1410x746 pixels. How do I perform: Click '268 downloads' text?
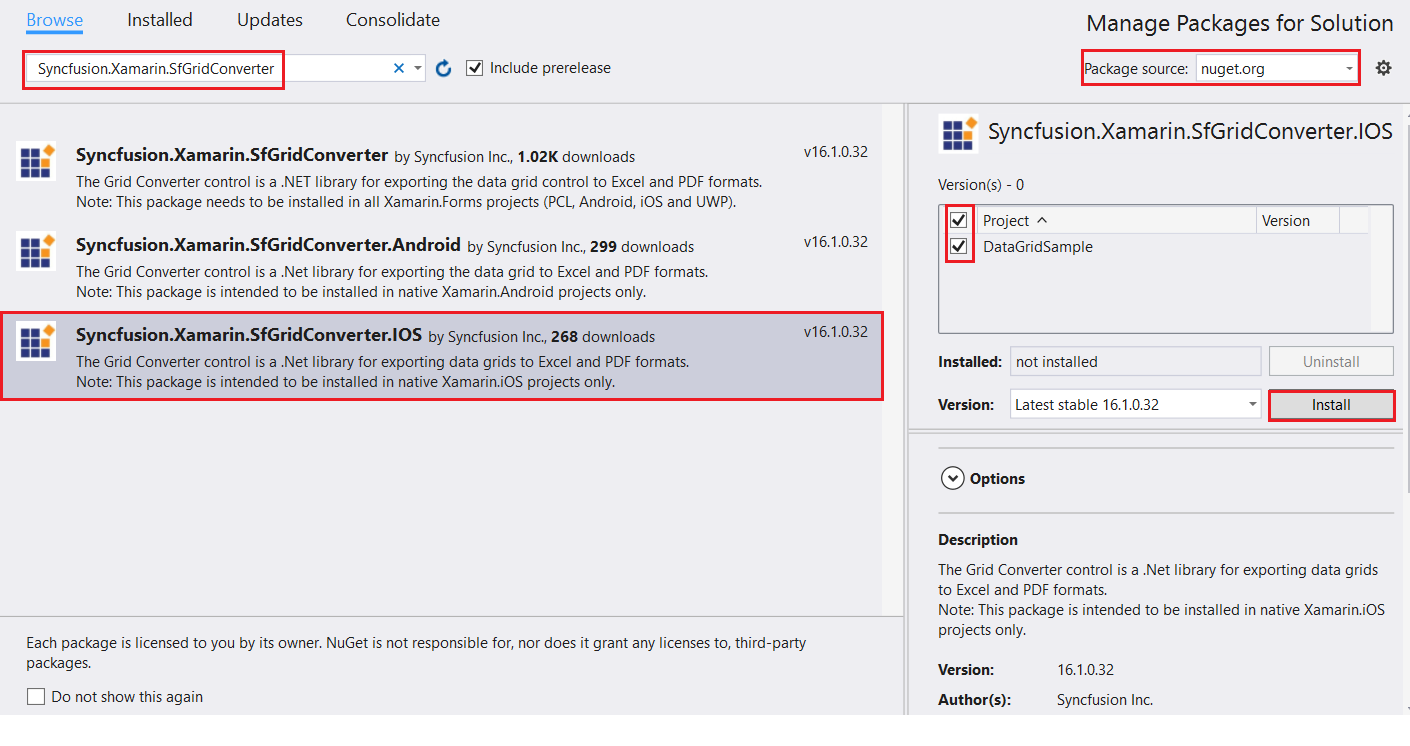pos(603,337)
